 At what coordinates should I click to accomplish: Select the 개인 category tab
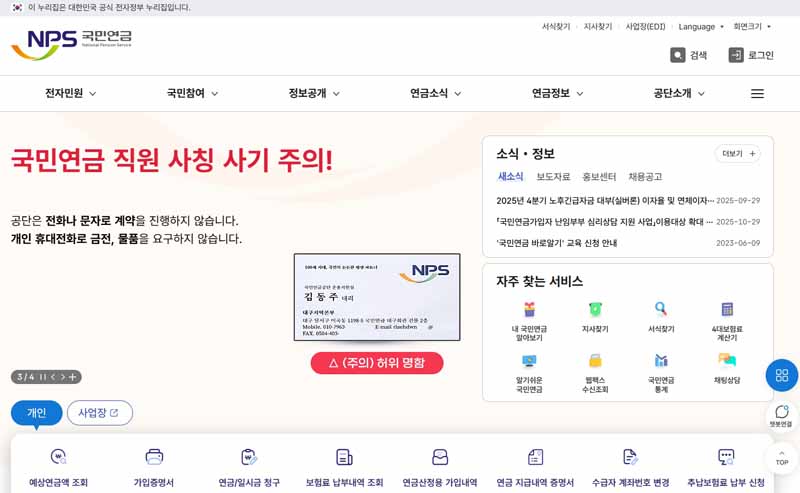click(x=37, y=413)
